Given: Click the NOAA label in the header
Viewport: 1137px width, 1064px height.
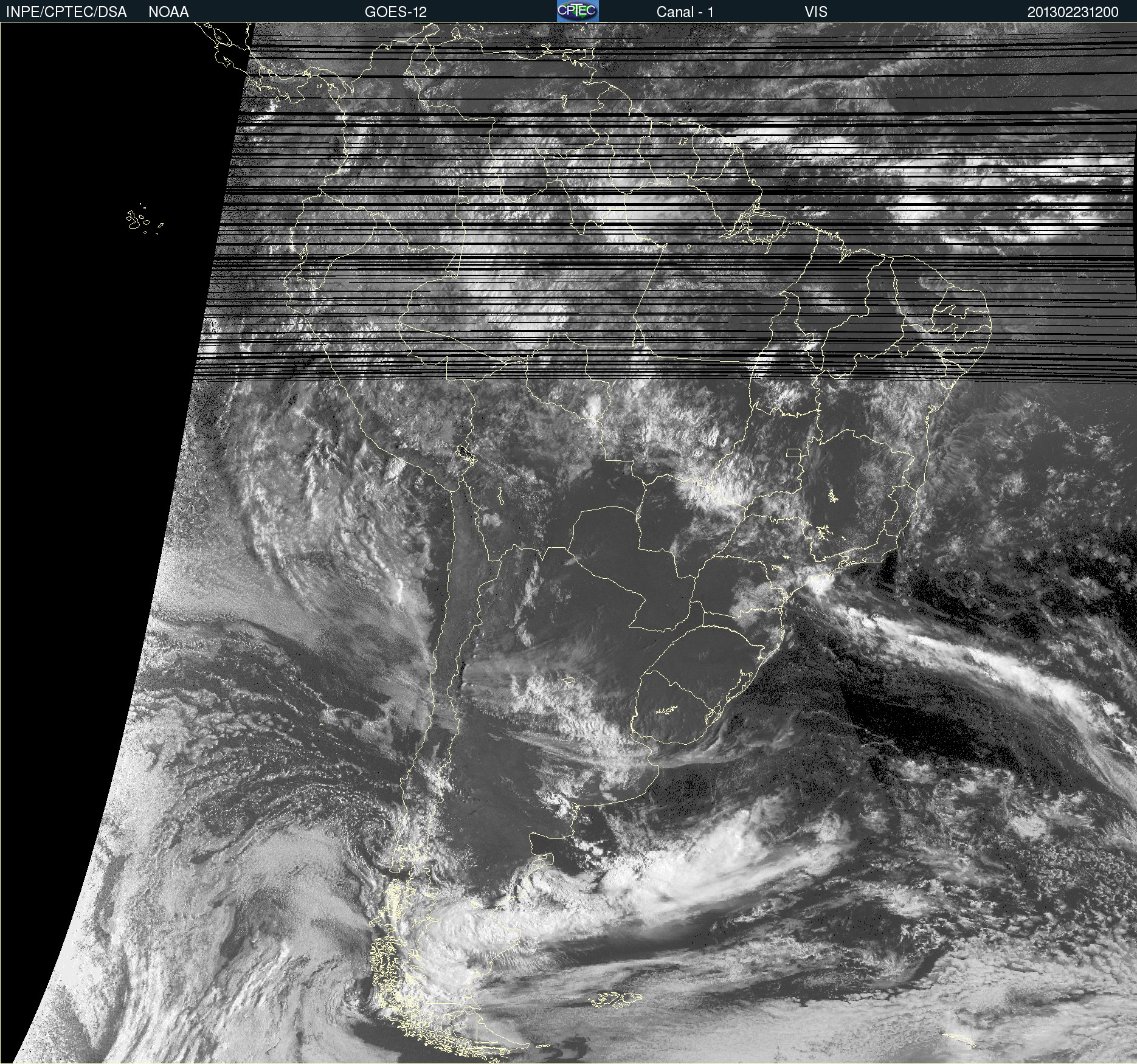Looking at the screenshot, I should (x=168, y=12).
